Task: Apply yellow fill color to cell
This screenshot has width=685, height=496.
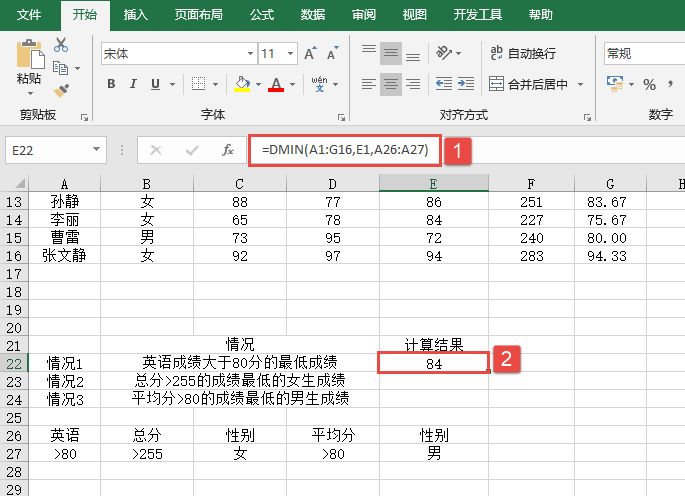Action: pyautogui.click(x=241, y=84)
